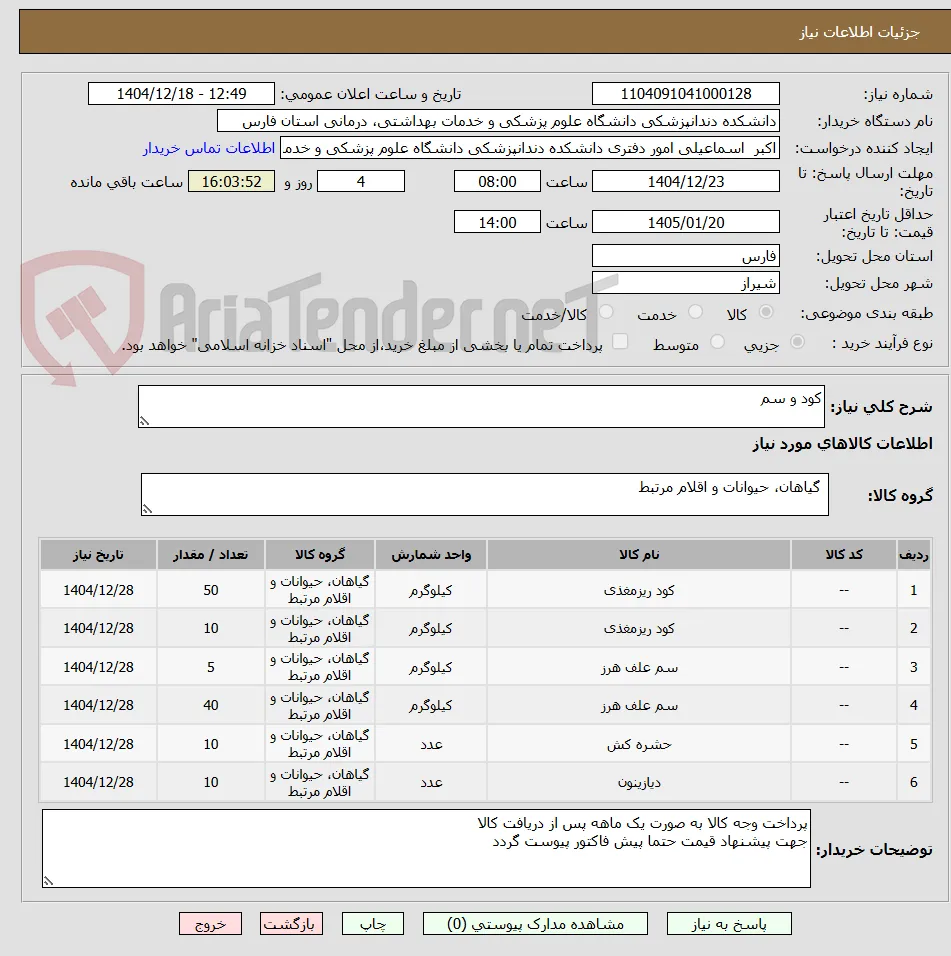Click کود ریزمغذی in row 1
Viewport: 951px width, 956px height.
[x=639, y=590]
